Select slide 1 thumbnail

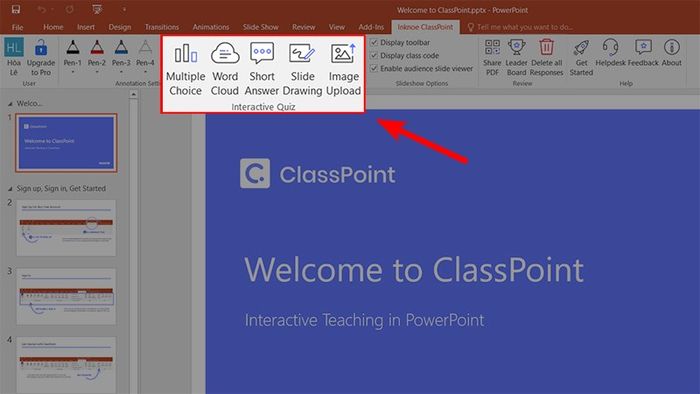(x=67, y=143)
